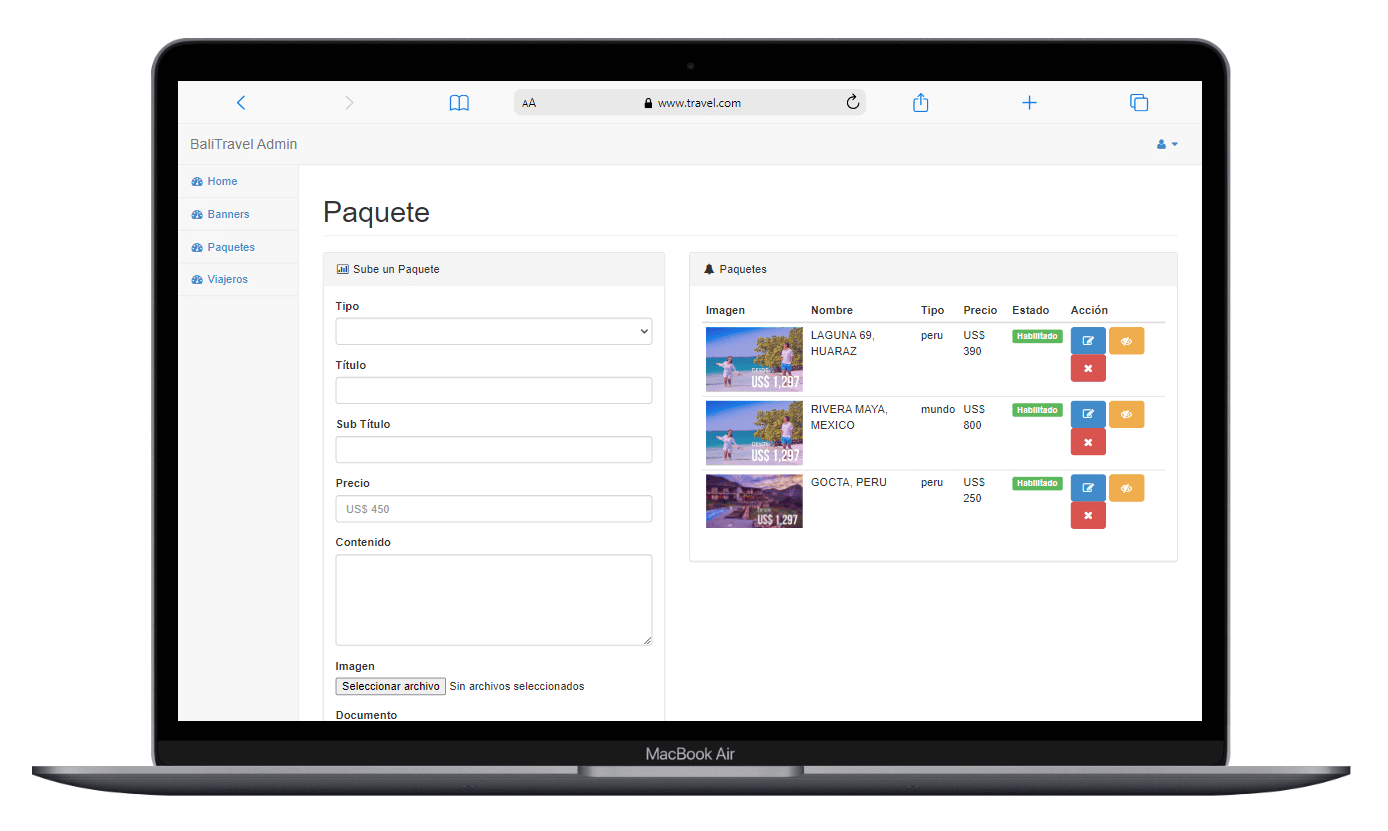Viewport: 1388px width, 831px height.
Task: Click the Seleccionar archivo button
Action: pos(391,687)
